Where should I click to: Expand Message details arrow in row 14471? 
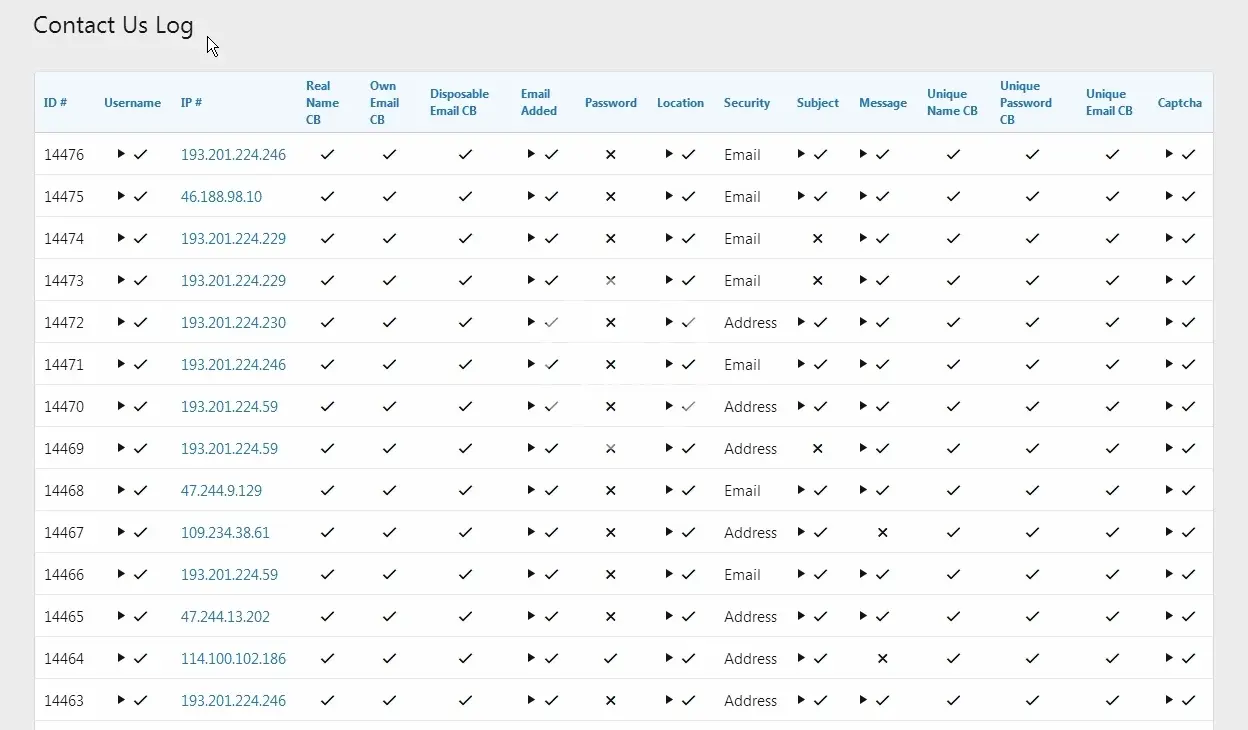863,364
